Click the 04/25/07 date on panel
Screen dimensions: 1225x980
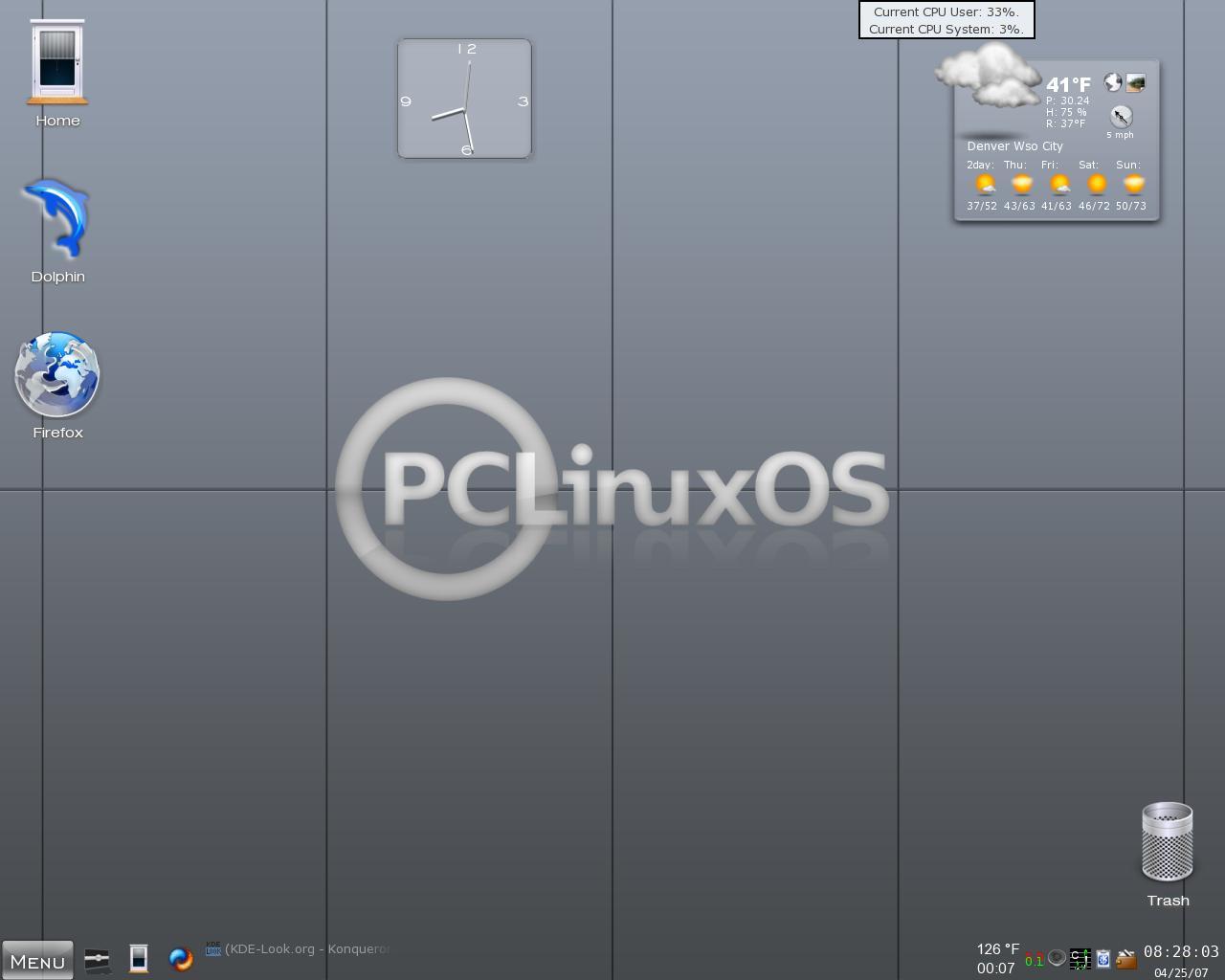click(1181, 972)
